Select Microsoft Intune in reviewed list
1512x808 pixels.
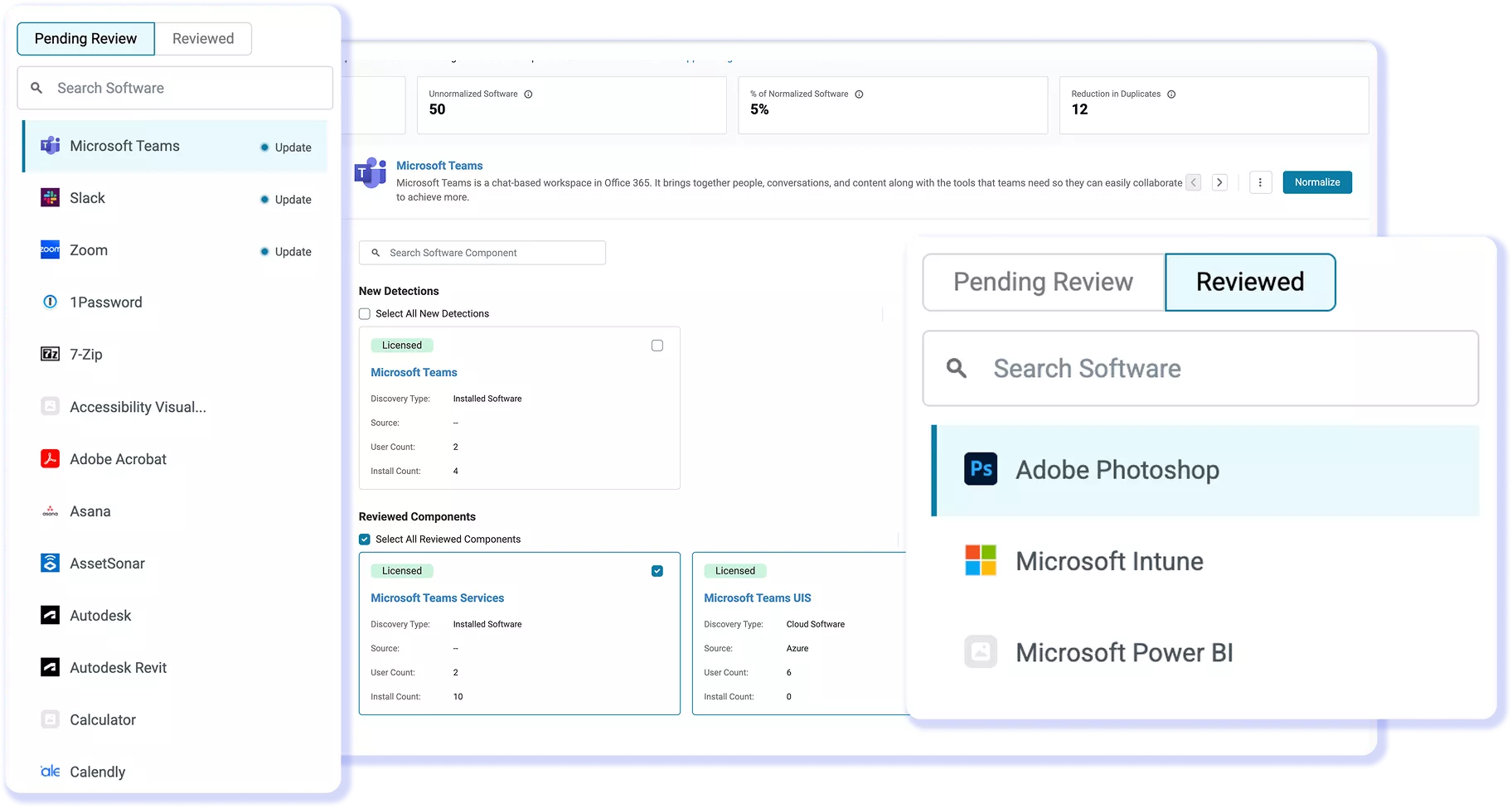pos(1206,561)
